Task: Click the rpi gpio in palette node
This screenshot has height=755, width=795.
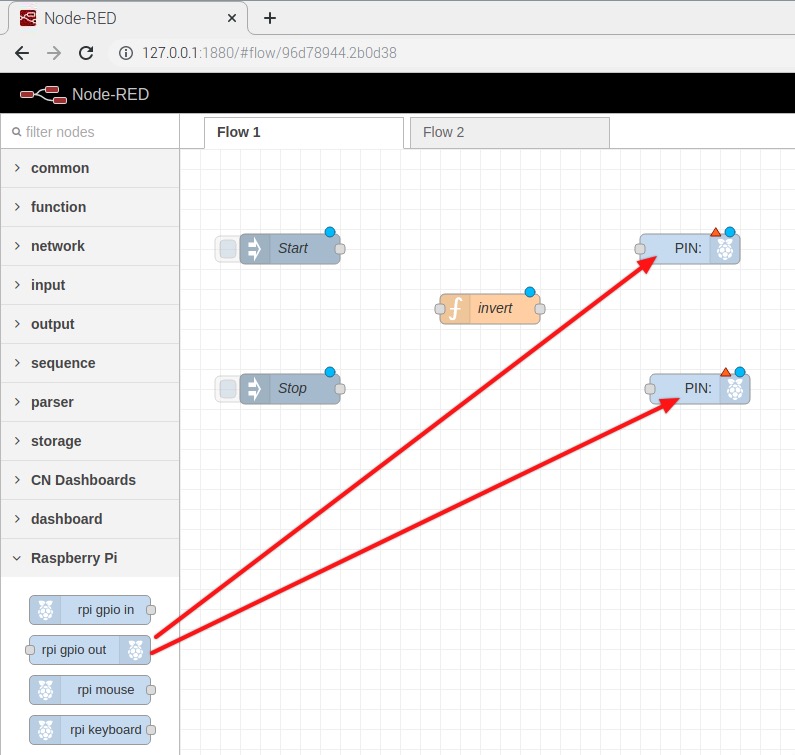Action: click(x=90, y=610)
